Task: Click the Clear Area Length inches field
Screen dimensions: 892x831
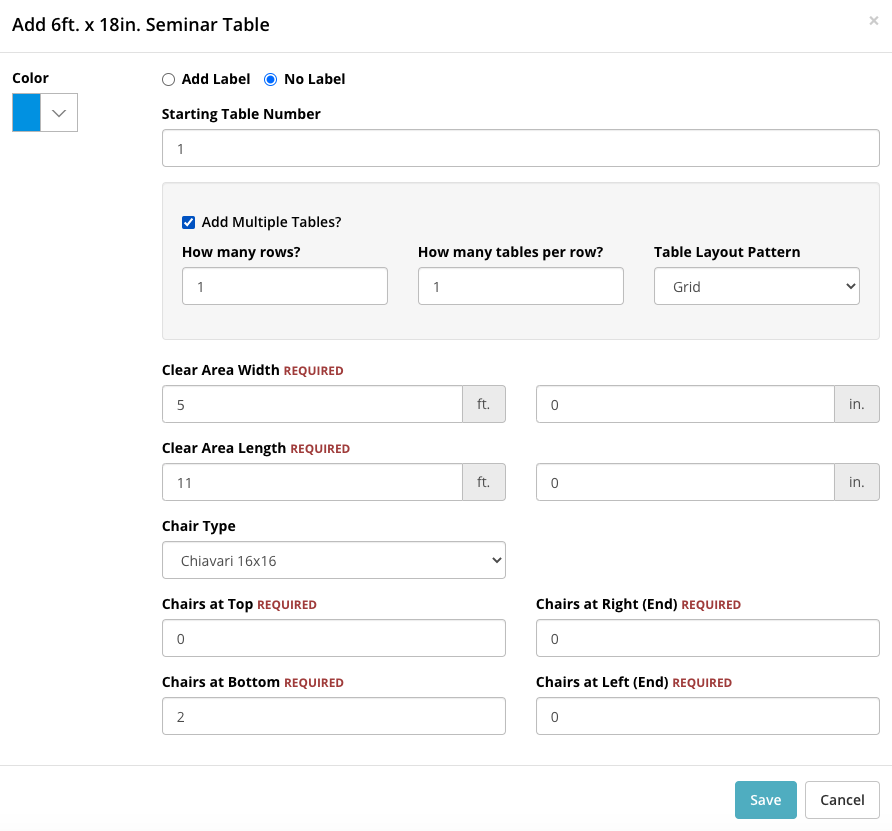Action: [x=685, y=482]
